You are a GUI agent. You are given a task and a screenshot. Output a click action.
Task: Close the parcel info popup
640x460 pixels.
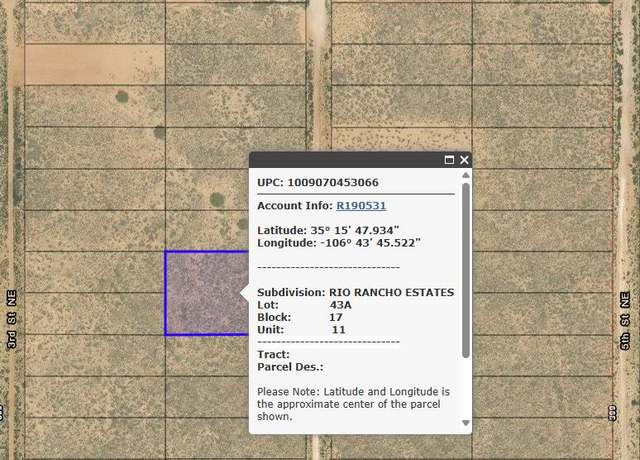(464, 160)
